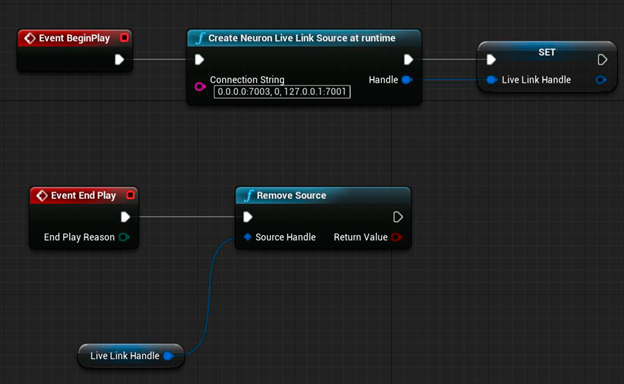
Task: Edit the Connection String value field
Action: pos(282,92)
